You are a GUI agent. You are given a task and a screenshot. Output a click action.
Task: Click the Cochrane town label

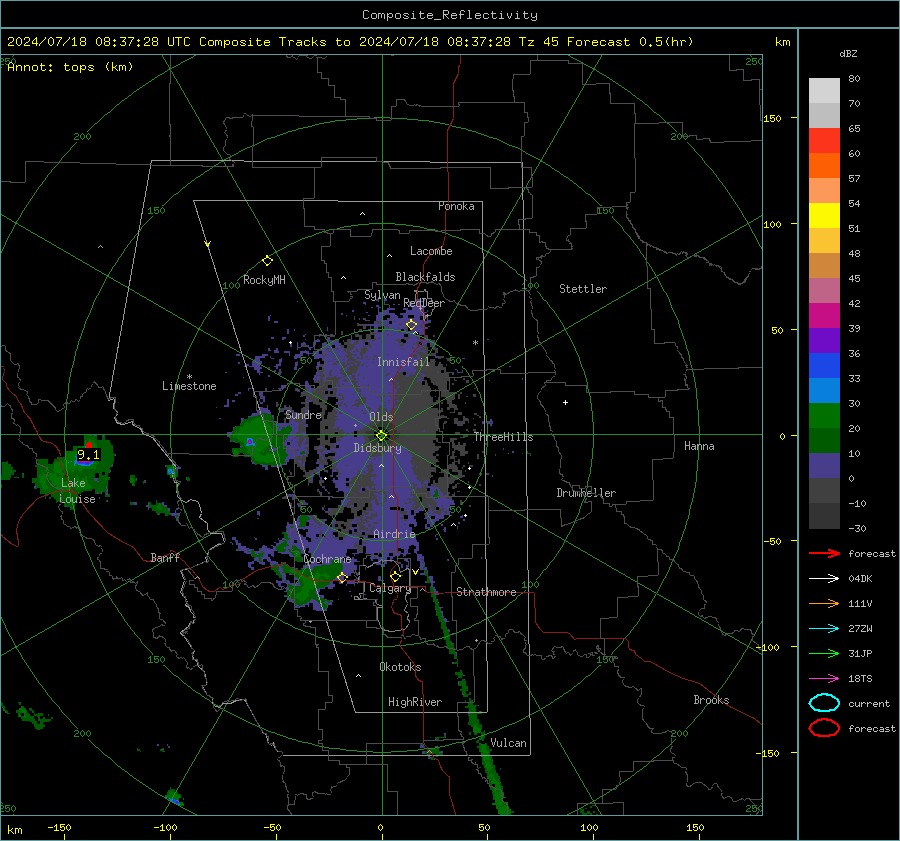coord(327,559)
